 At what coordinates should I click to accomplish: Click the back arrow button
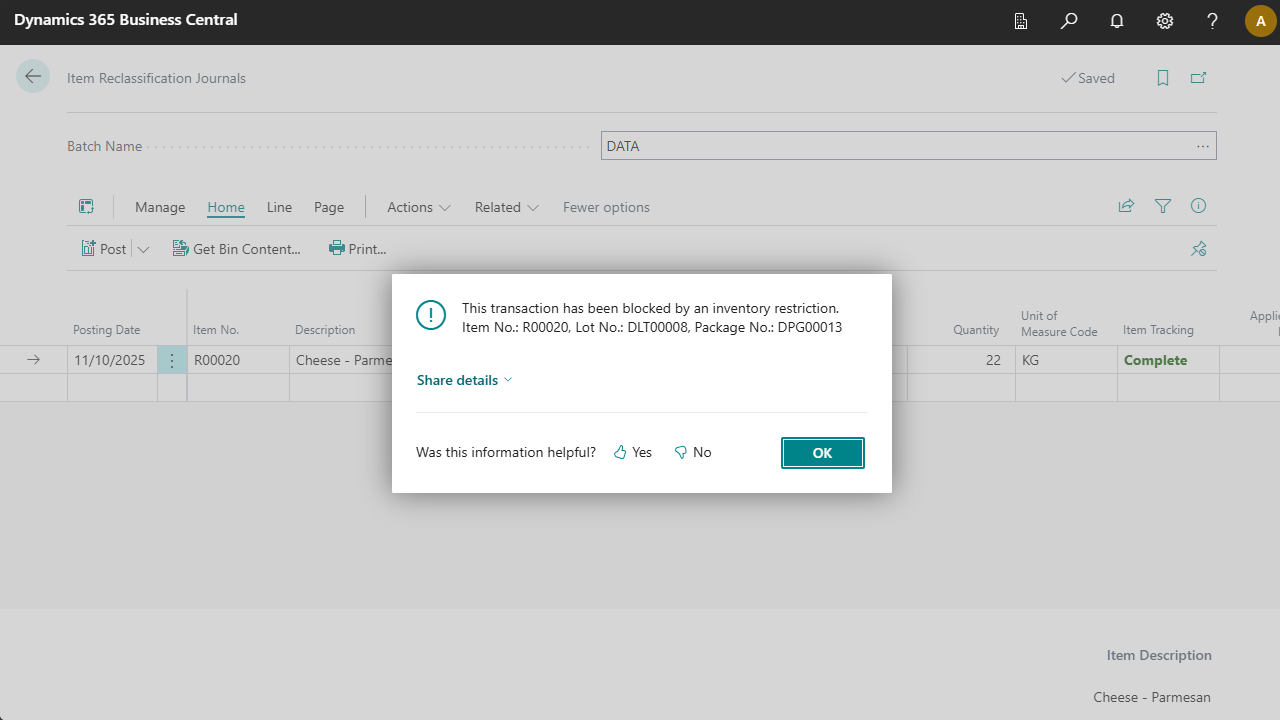pos(33,77)
